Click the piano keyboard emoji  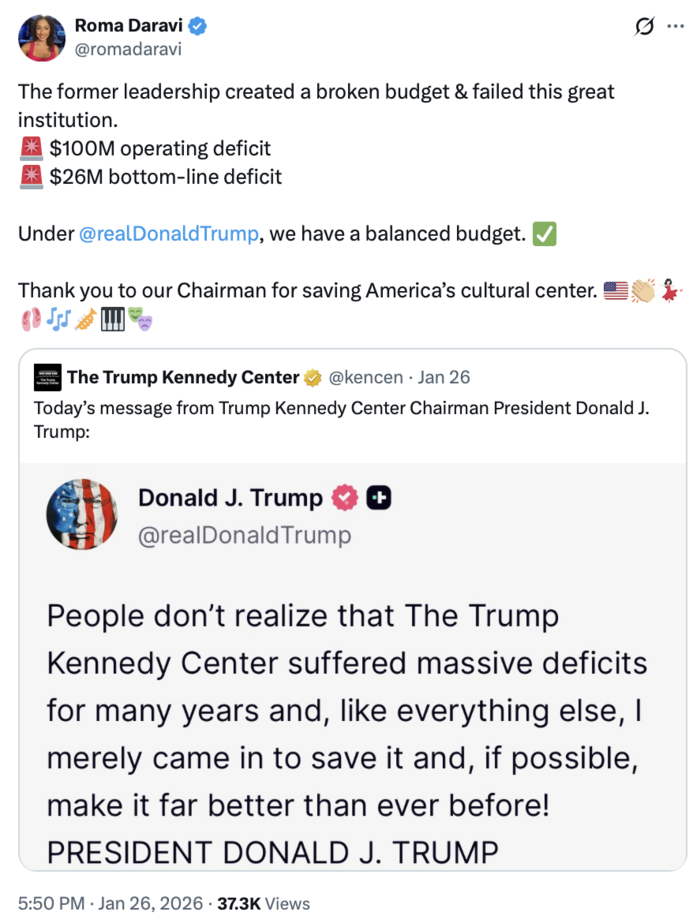(112, 318)
